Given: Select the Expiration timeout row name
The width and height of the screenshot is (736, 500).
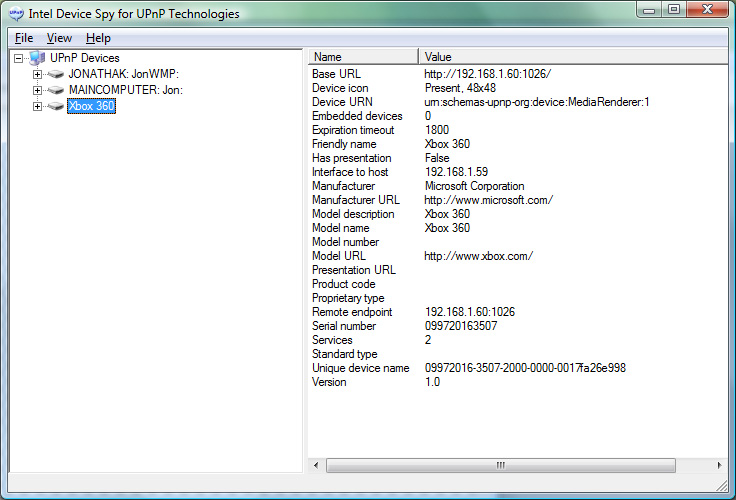Looking at the screenshot, I should 353,130.
